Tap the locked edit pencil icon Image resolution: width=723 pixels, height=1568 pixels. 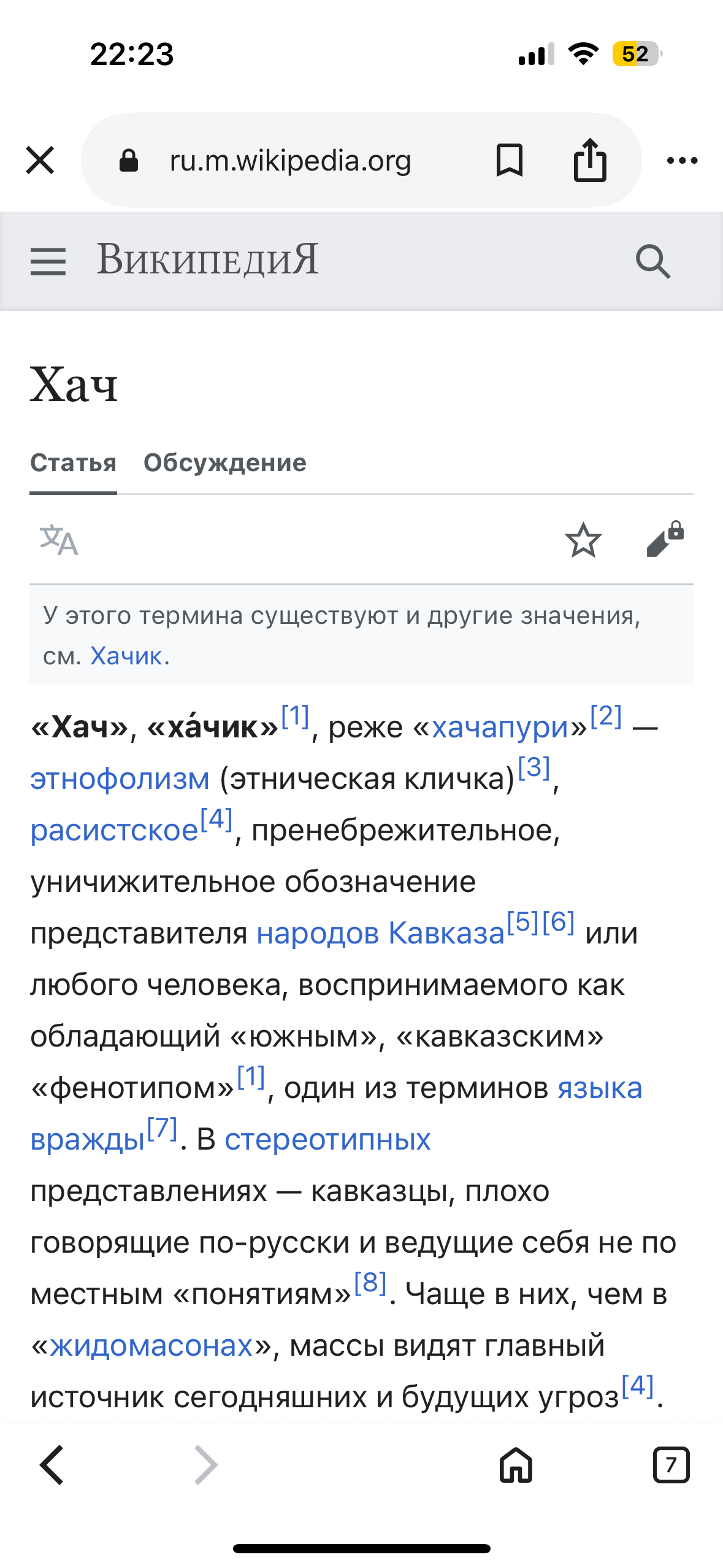[665, 540]
